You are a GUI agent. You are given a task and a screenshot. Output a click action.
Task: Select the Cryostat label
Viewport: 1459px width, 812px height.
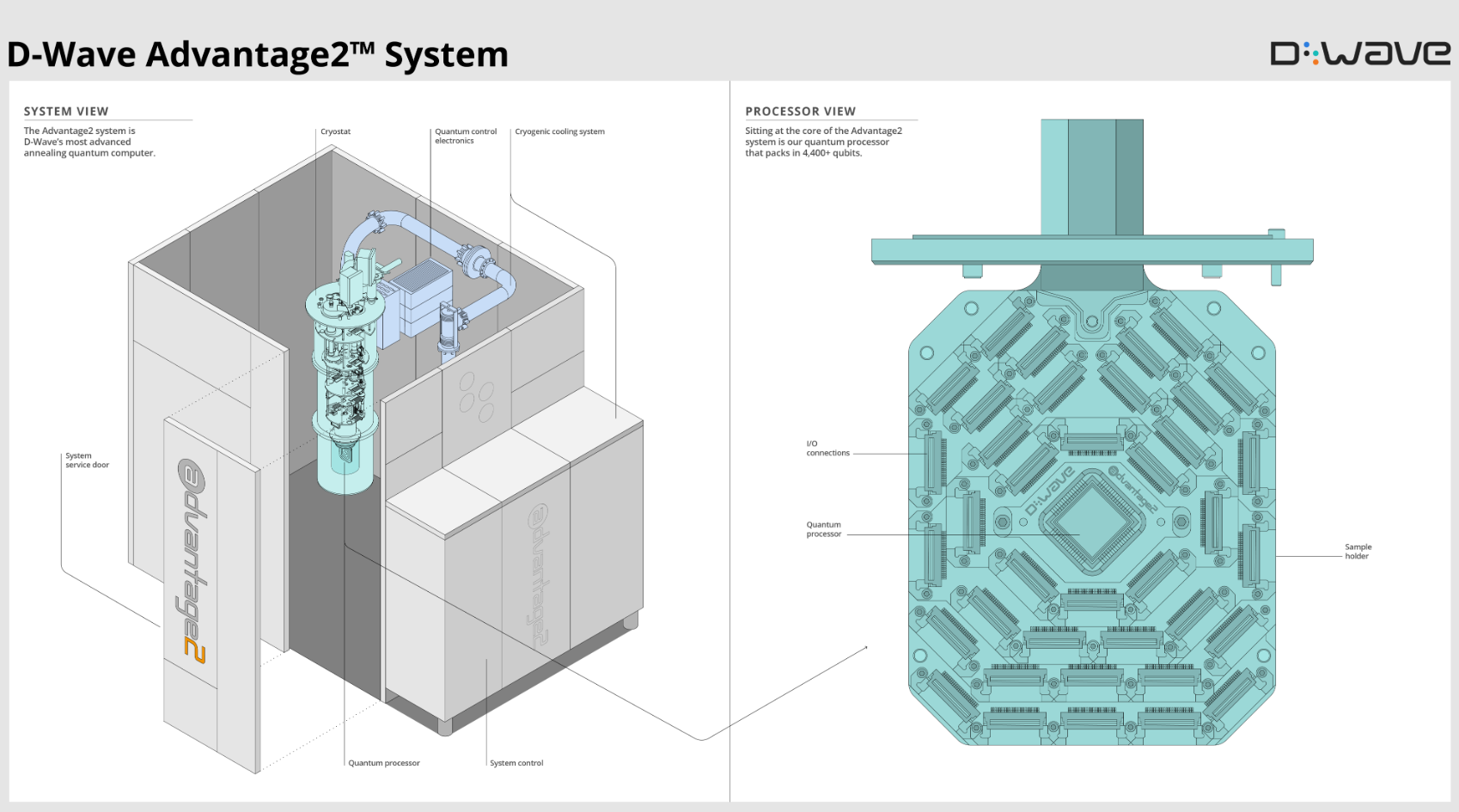(335, 131)
